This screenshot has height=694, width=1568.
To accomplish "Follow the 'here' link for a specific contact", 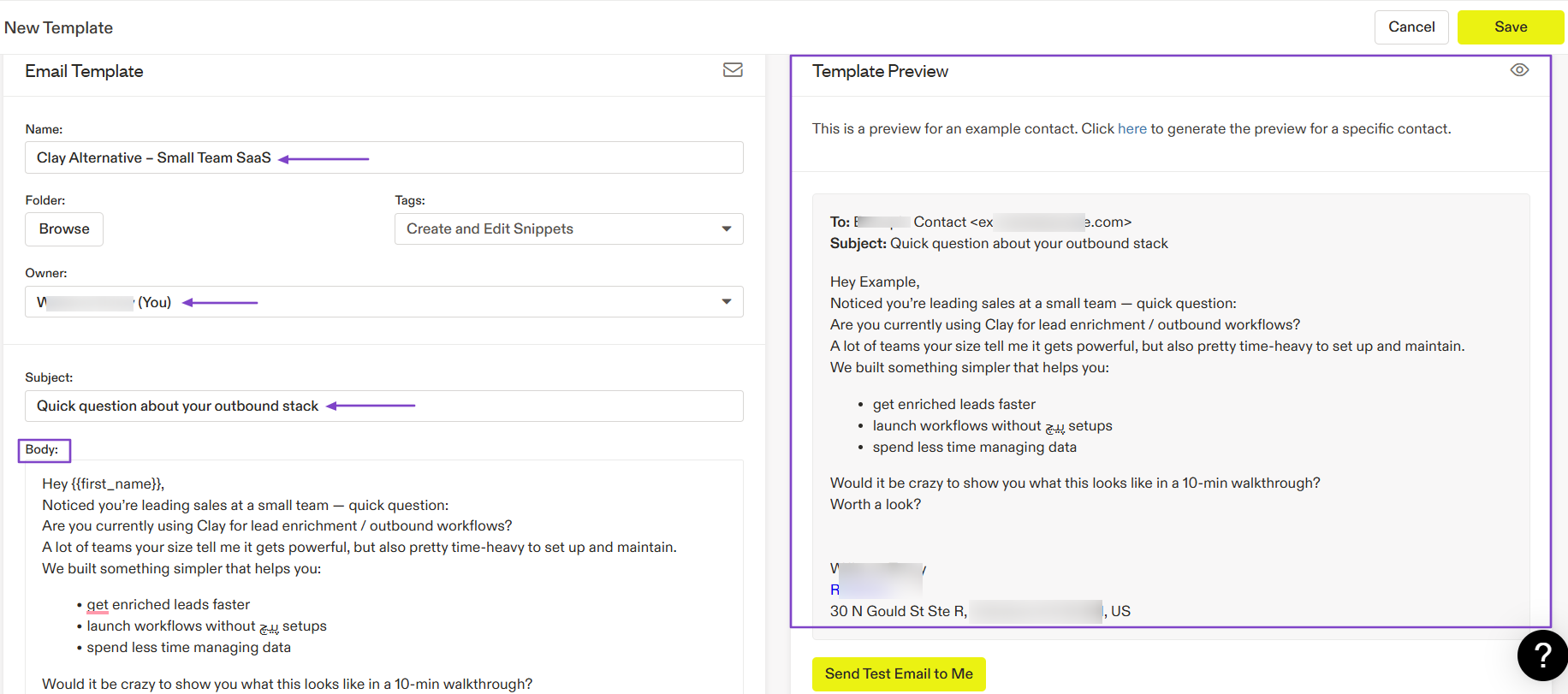I will pos(1131,128).
